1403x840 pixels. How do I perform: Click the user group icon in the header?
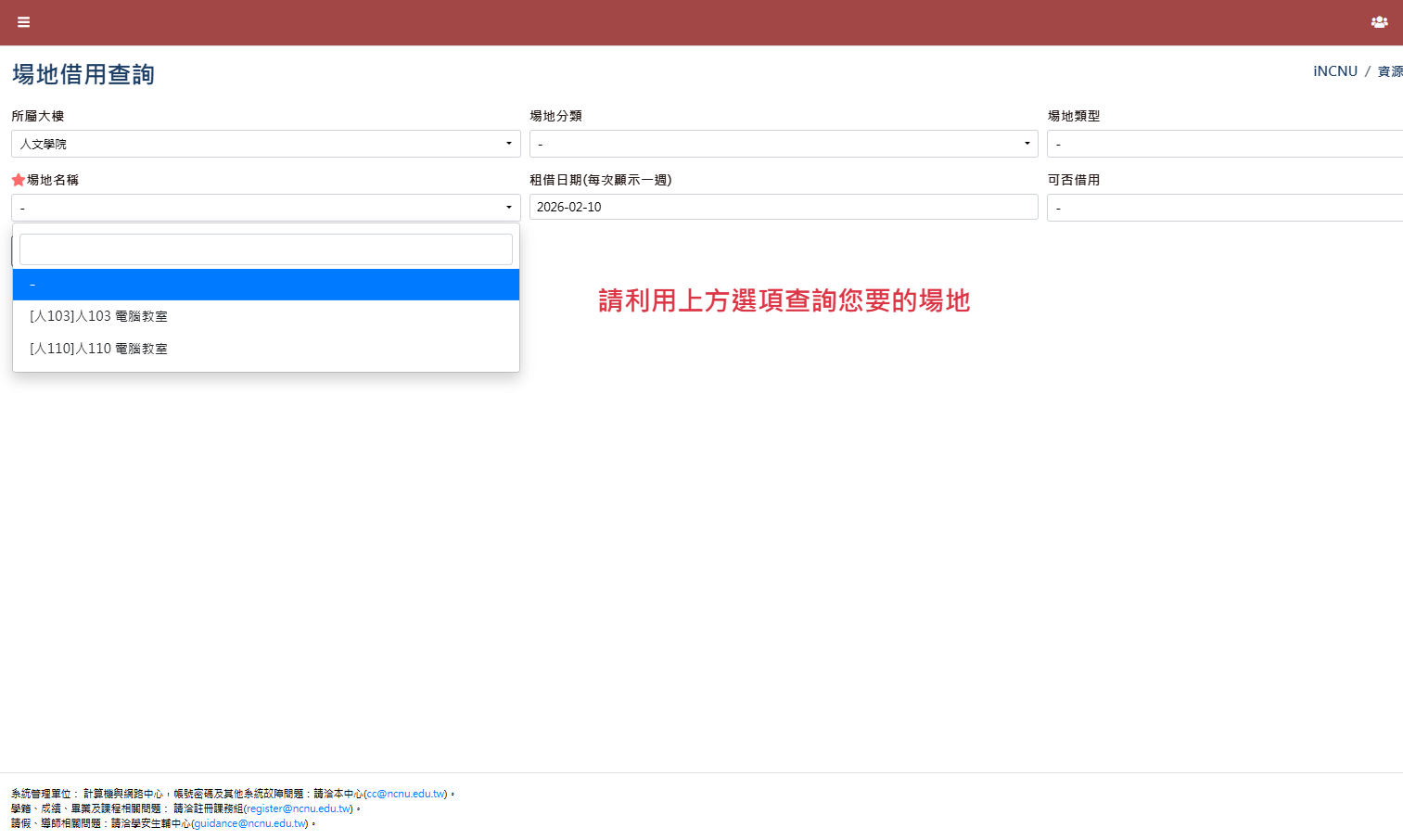pos(1379,22)
